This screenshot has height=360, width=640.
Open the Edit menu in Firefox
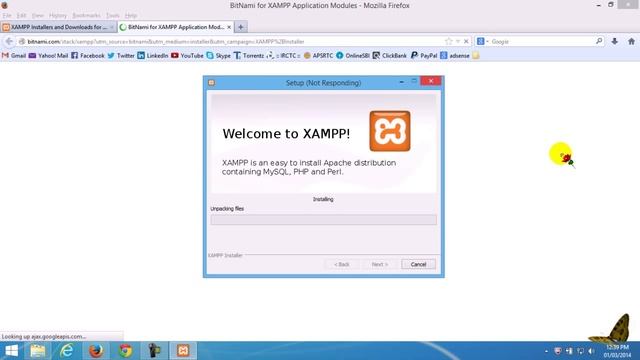pyautogui.click(x=21, y=16)
